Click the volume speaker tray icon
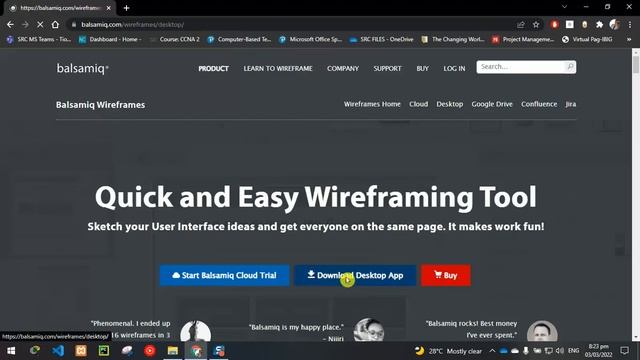 tap(560, 351)
